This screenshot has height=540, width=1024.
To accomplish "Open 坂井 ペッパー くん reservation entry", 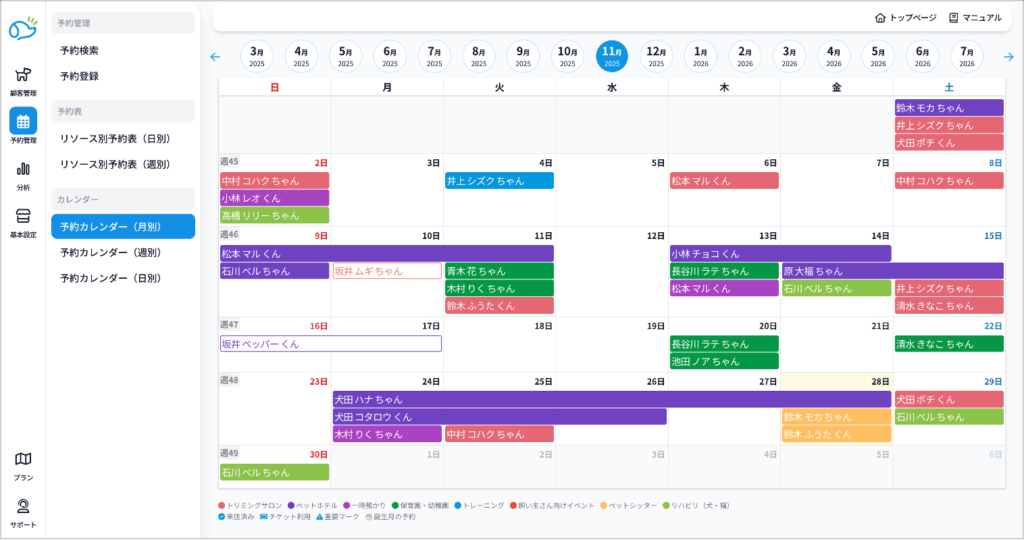I will pos(330,344).
